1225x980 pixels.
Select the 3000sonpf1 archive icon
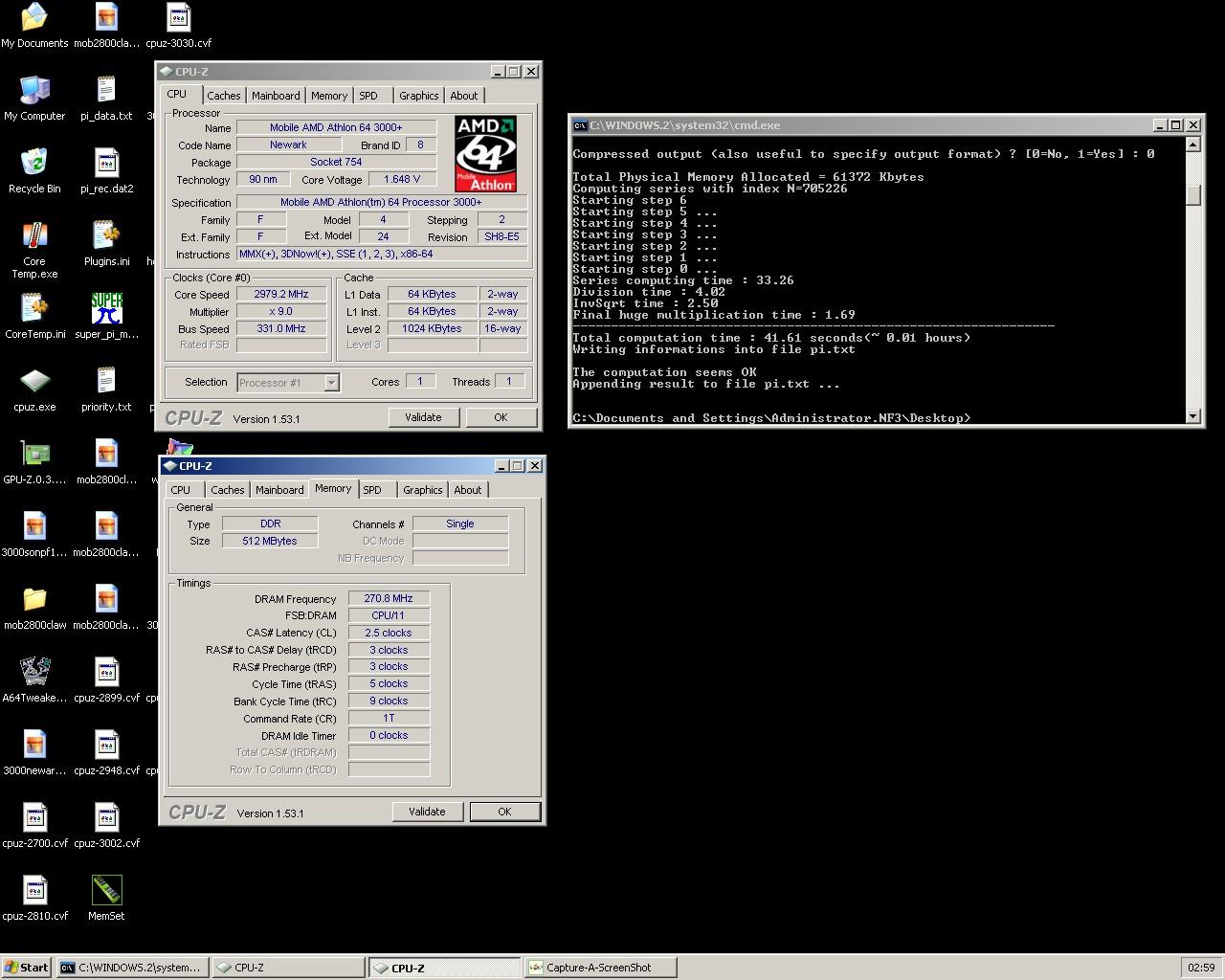34,534
